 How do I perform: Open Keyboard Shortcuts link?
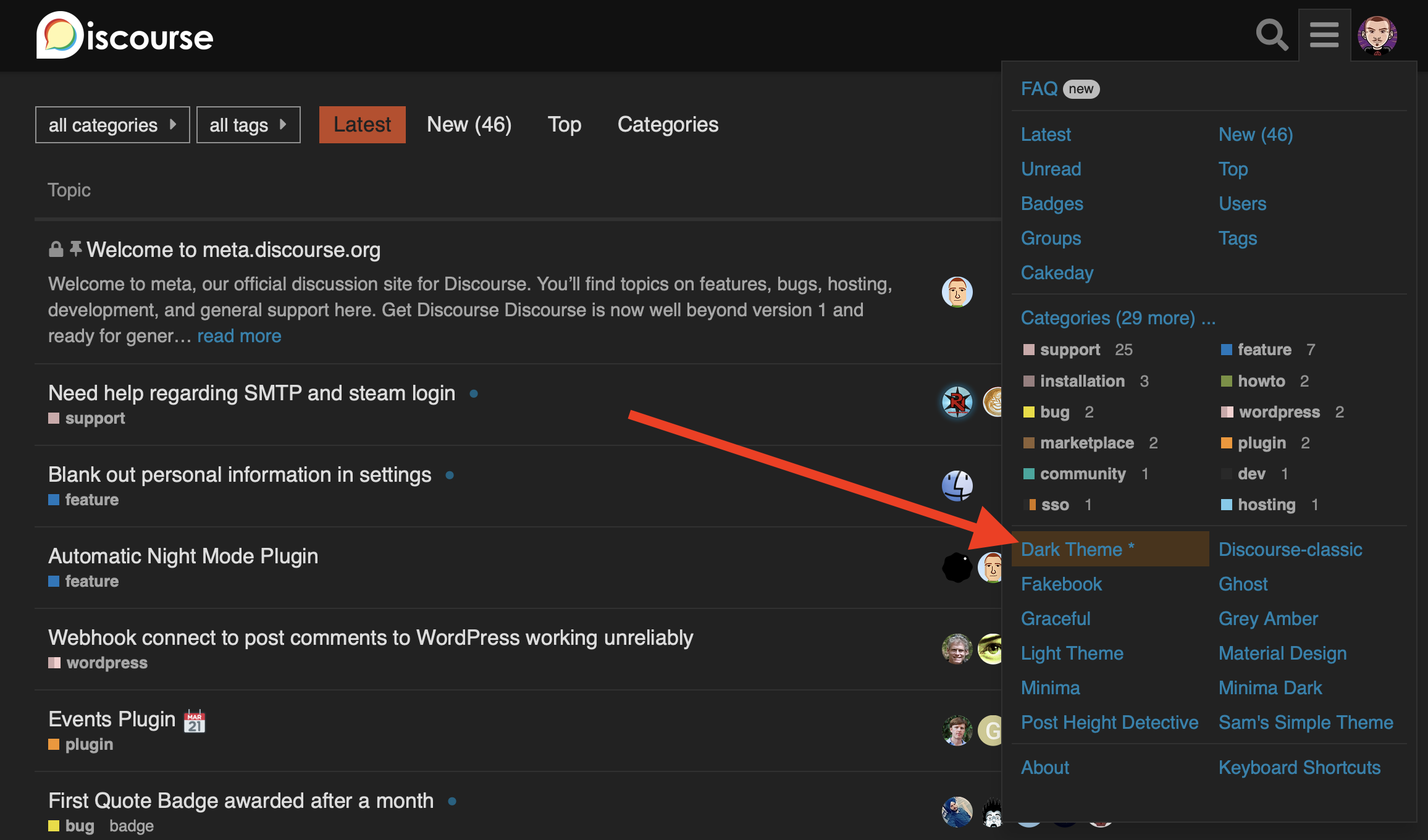tap(1300, 768)
